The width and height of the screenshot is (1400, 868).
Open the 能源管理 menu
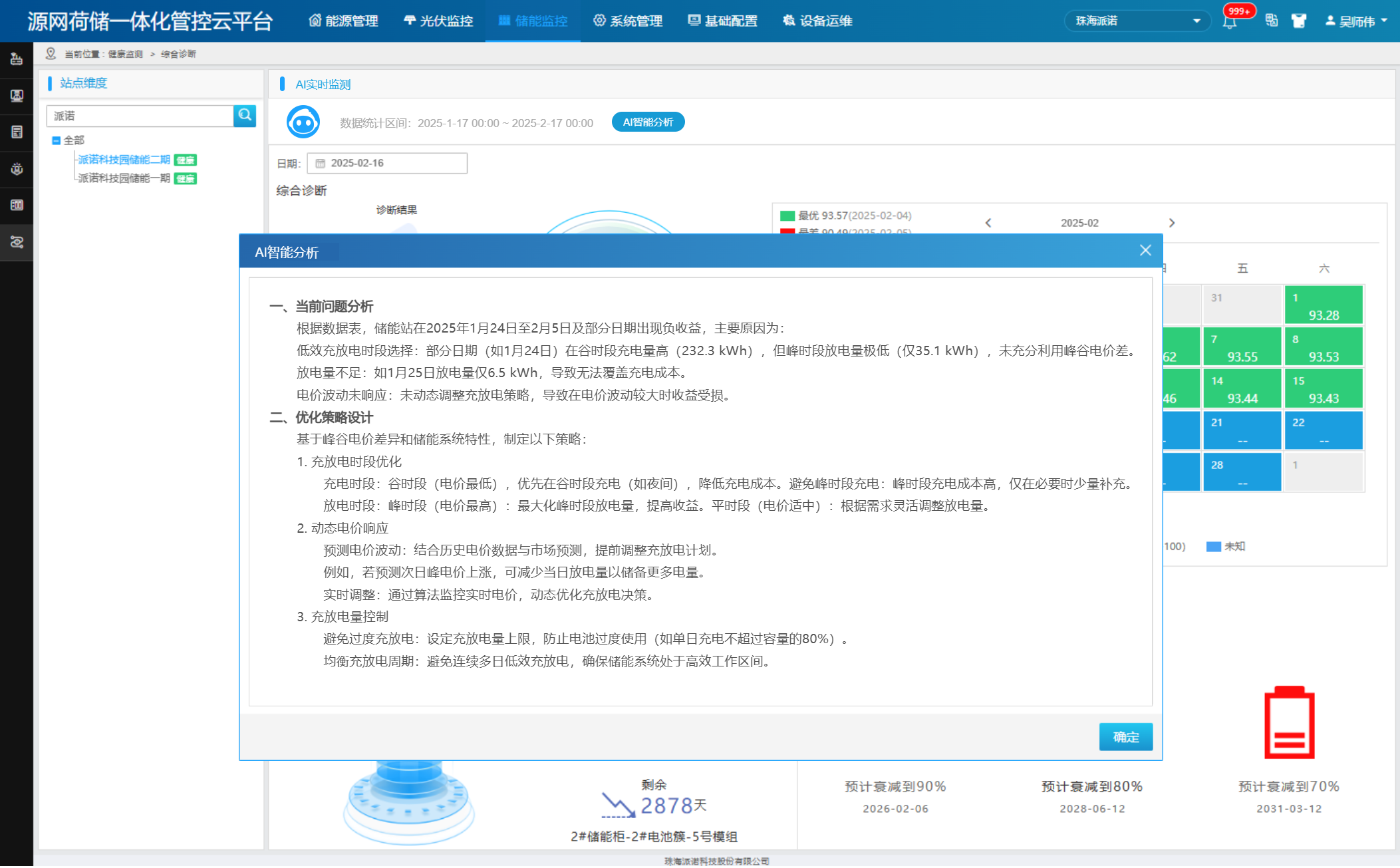pyautogui.click(x=344, y=21)
